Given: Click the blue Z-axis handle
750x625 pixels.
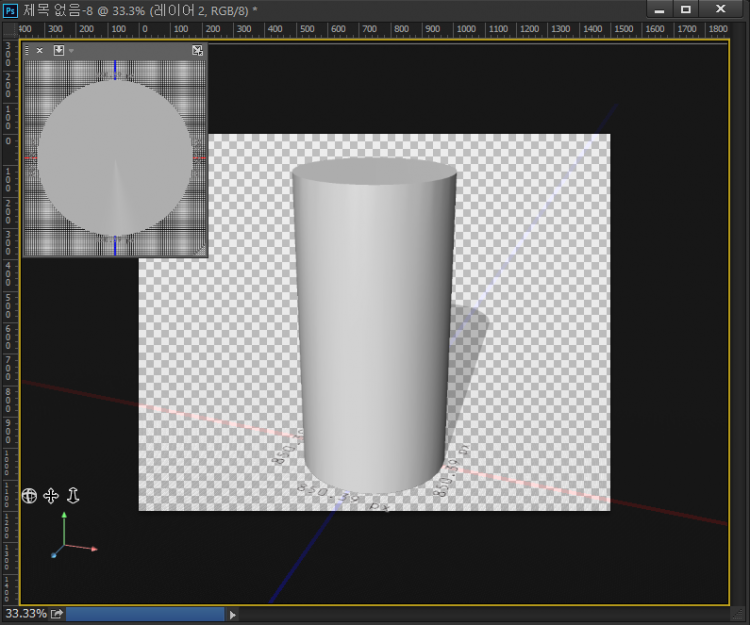Looking at the screenshot, I should pyautogui.click(x=53, y=554).
